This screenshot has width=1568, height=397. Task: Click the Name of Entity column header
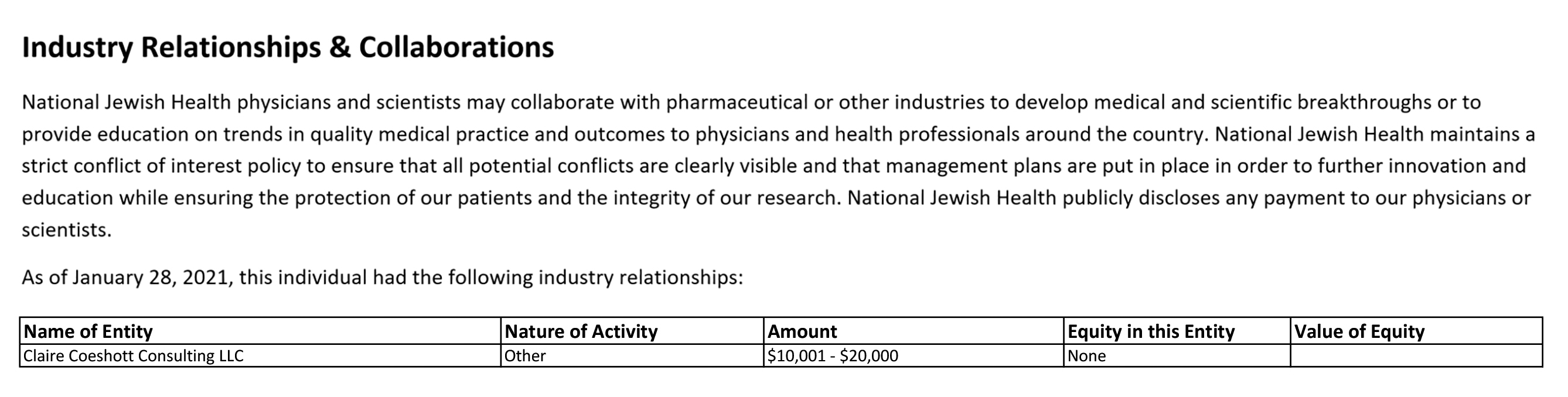click(88, 331)
